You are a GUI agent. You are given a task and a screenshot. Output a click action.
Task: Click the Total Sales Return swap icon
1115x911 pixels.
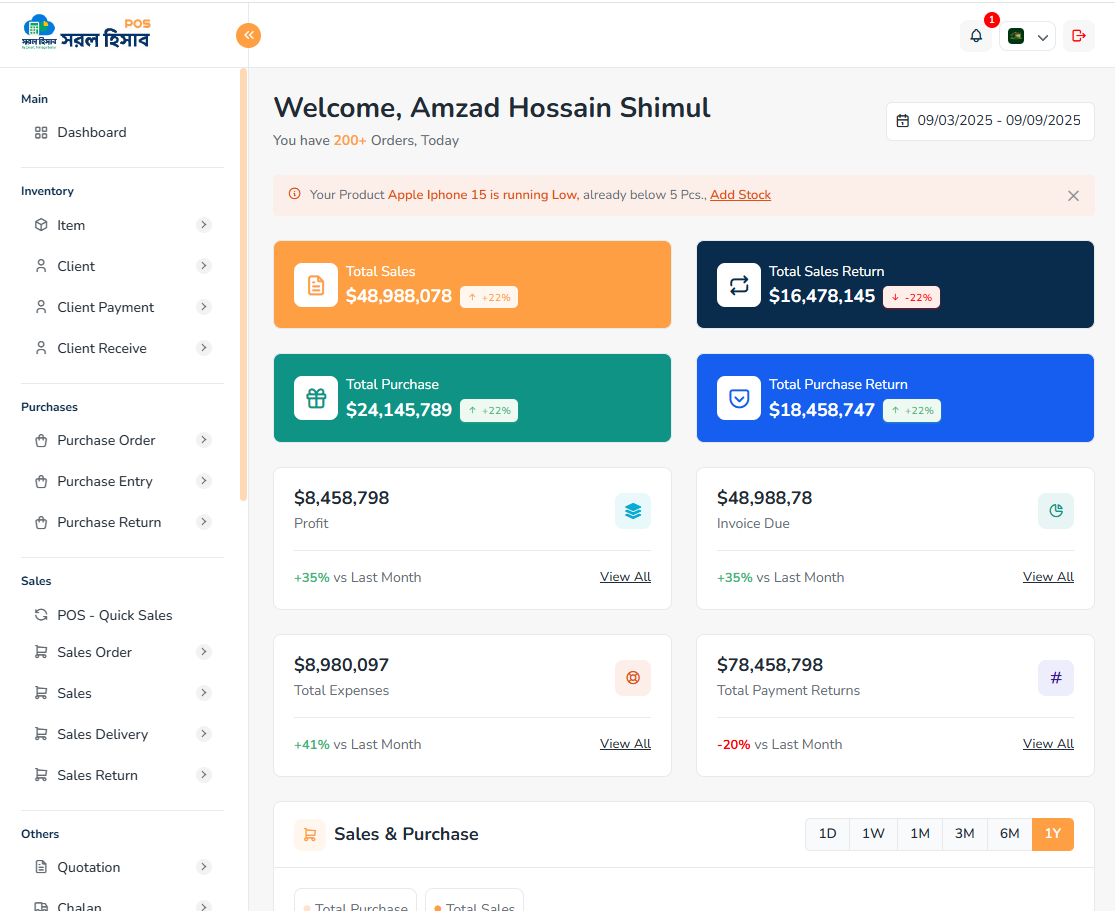(738, 285)
